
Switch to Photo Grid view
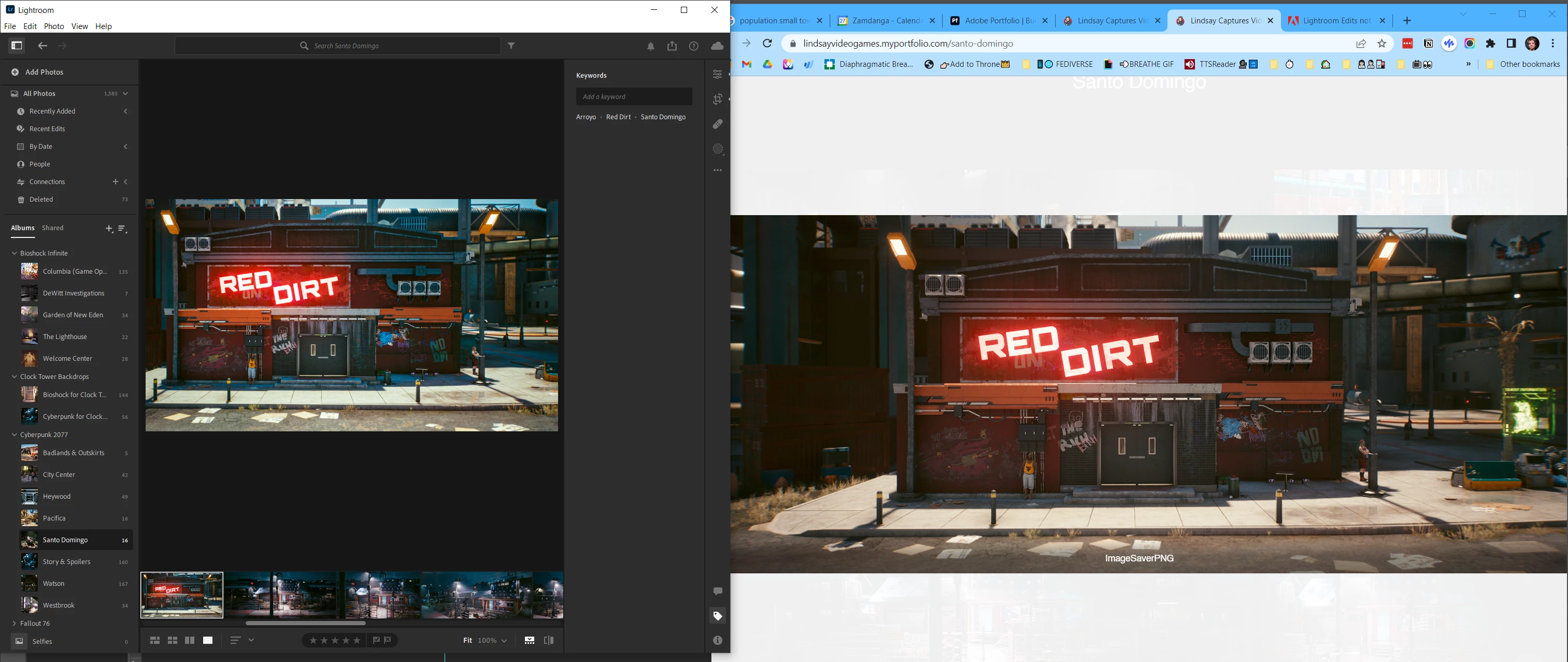click(154, 640)
